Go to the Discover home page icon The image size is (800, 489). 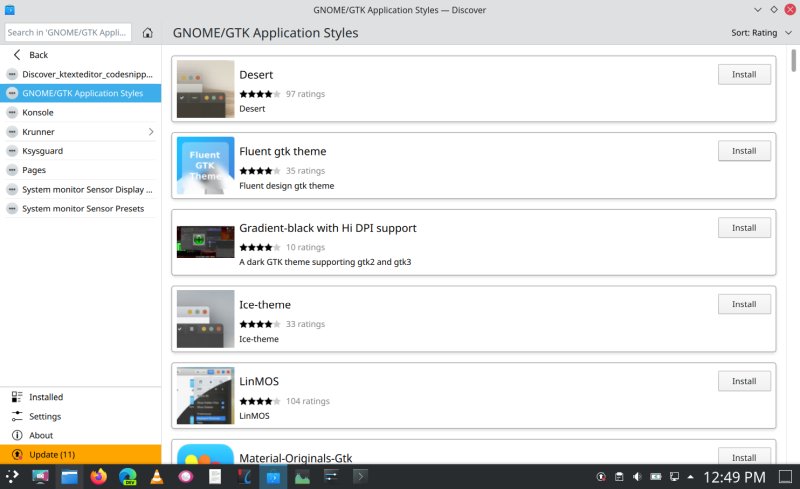tap(147, 33)
